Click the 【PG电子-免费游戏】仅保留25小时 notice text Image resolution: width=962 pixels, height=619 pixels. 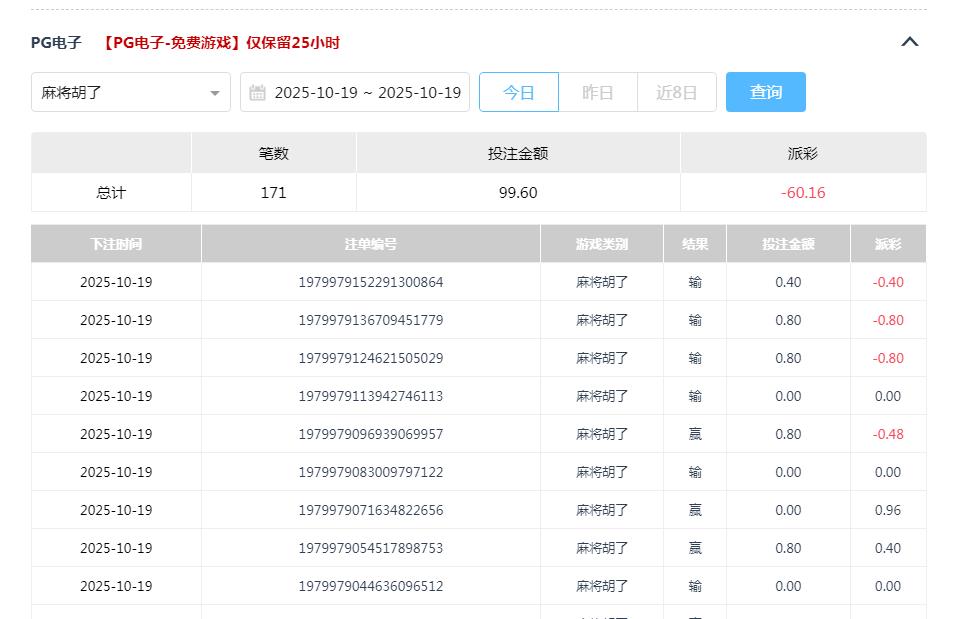(221, 42)
